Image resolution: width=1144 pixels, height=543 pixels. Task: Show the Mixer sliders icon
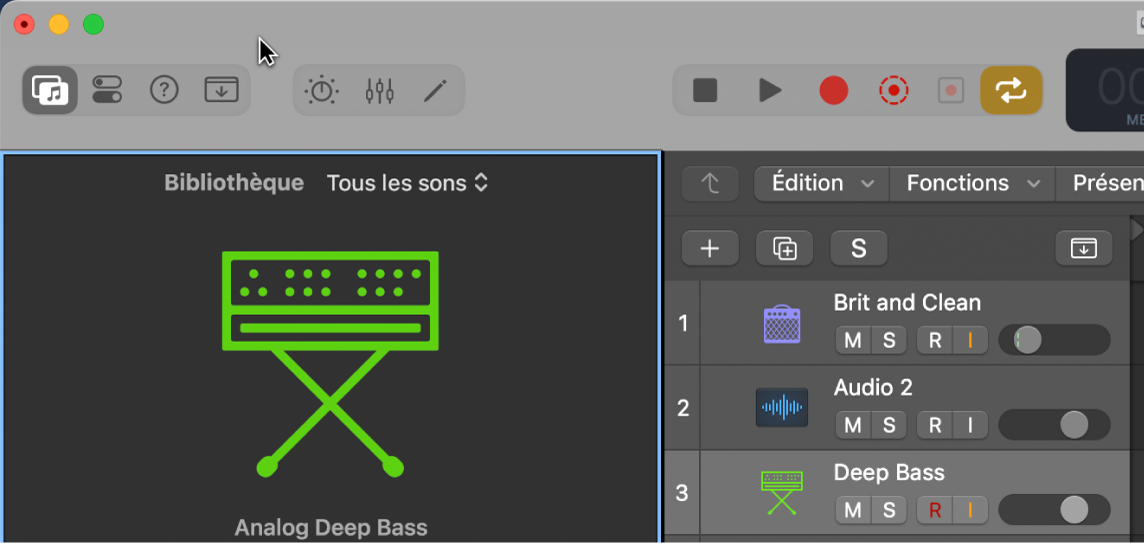pos(379,91)
